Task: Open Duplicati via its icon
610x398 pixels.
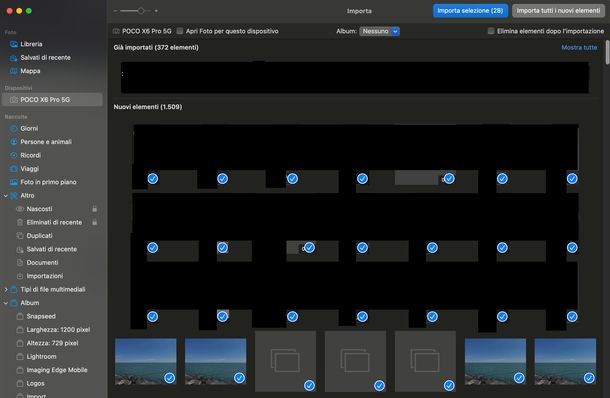Action: tap(20, 236)
